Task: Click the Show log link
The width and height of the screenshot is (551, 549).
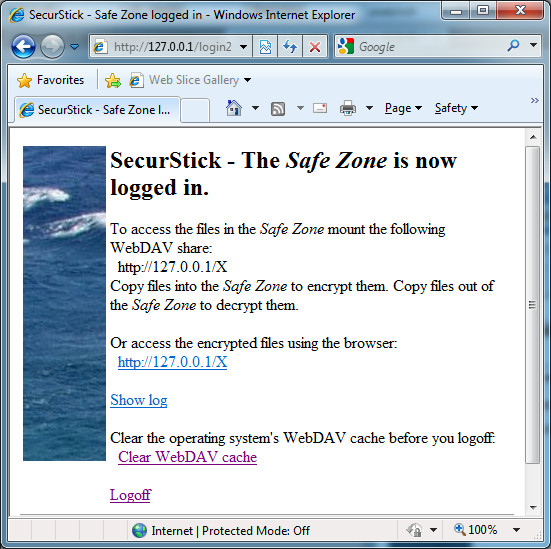Action: point(138,400)
